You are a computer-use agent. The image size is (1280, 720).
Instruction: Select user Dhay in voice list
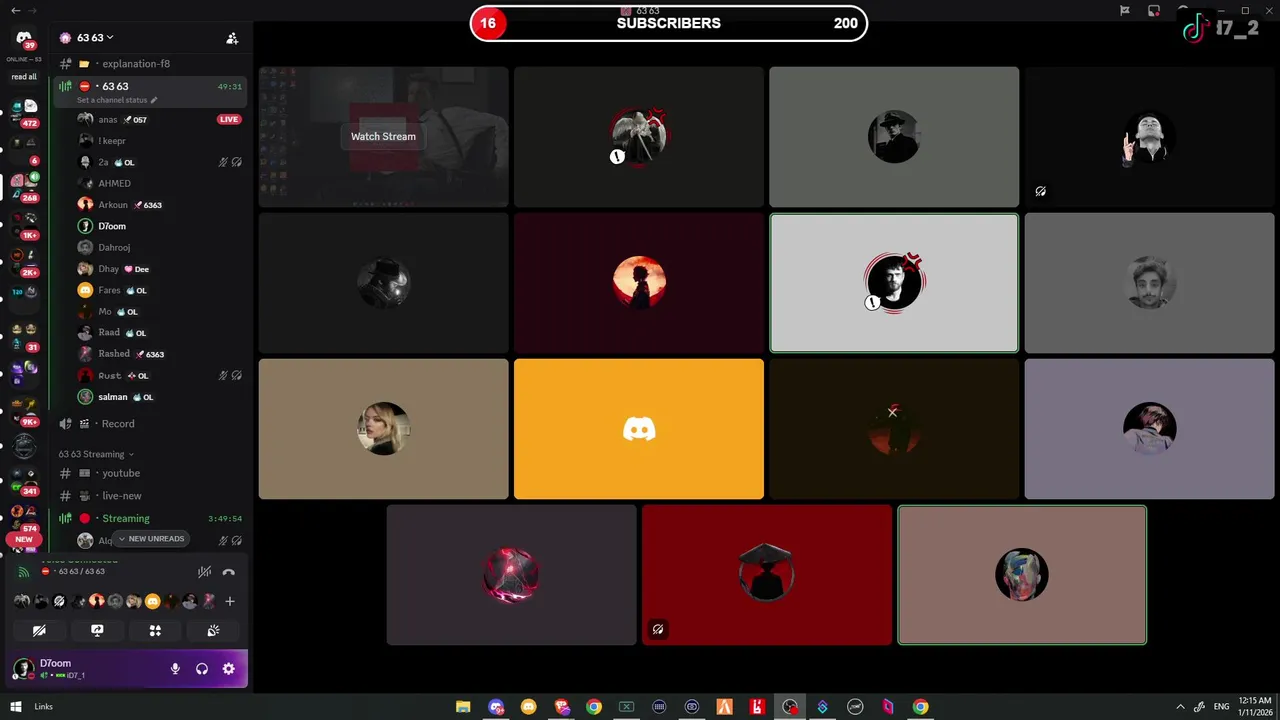coord(160,269)
